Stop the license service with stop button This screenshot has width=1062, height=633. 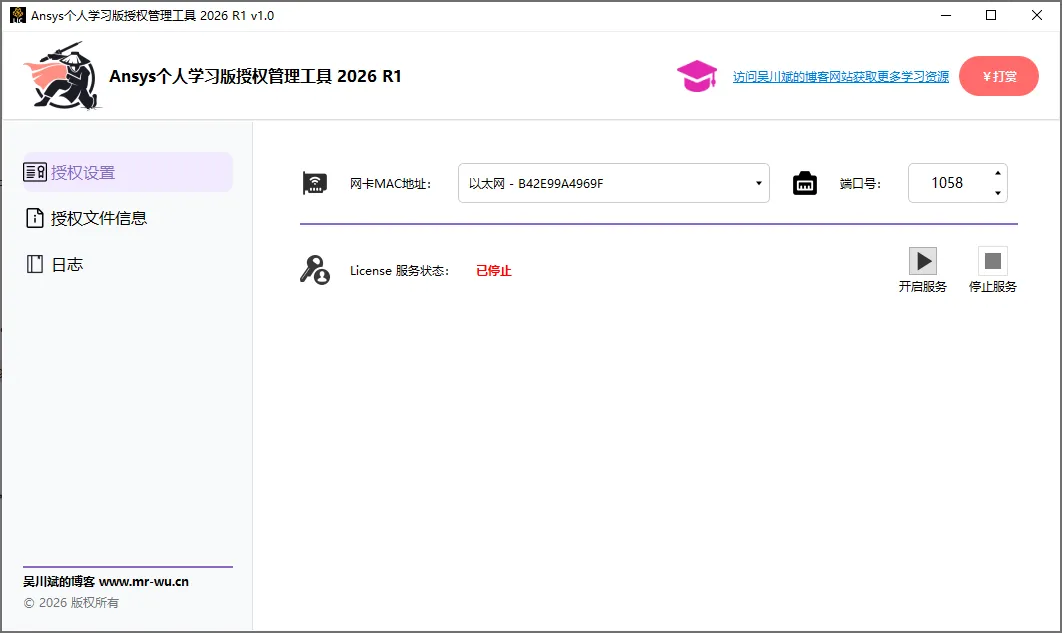tap(993, 261)
